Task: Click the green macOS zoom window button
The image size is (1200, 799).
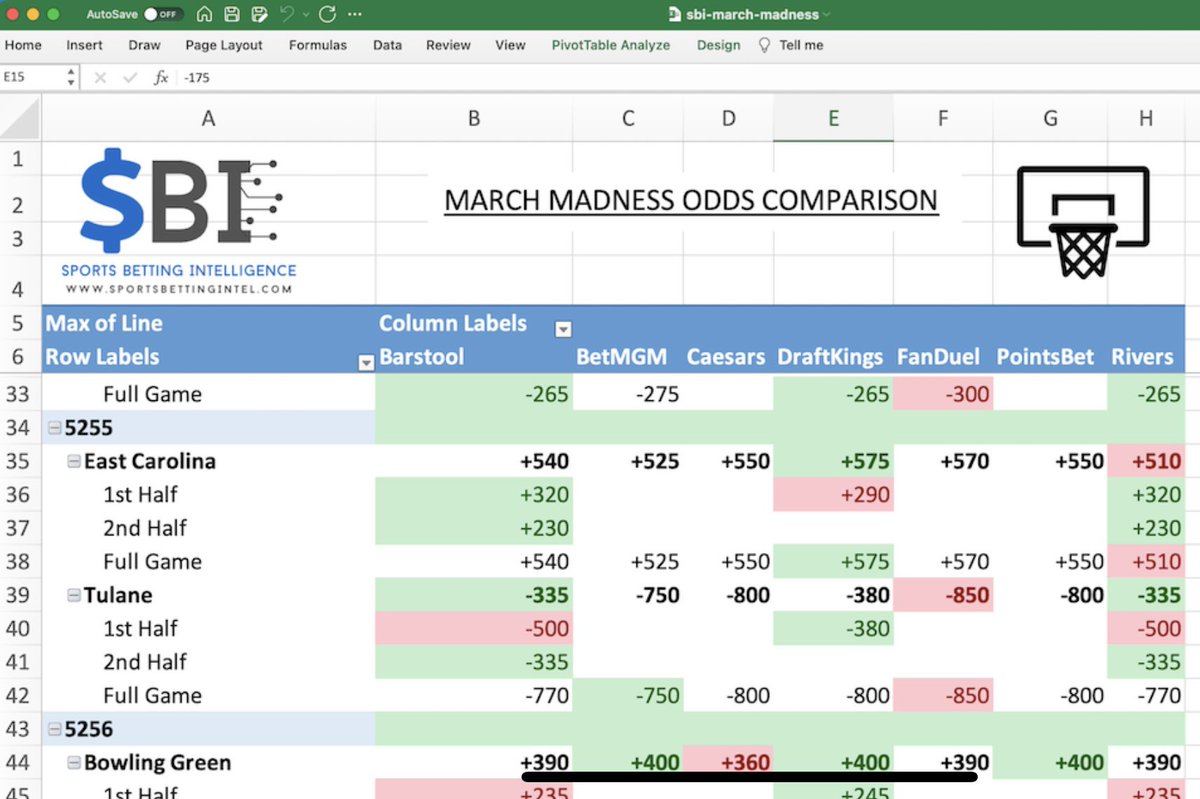Action: (x=52, y=15)
